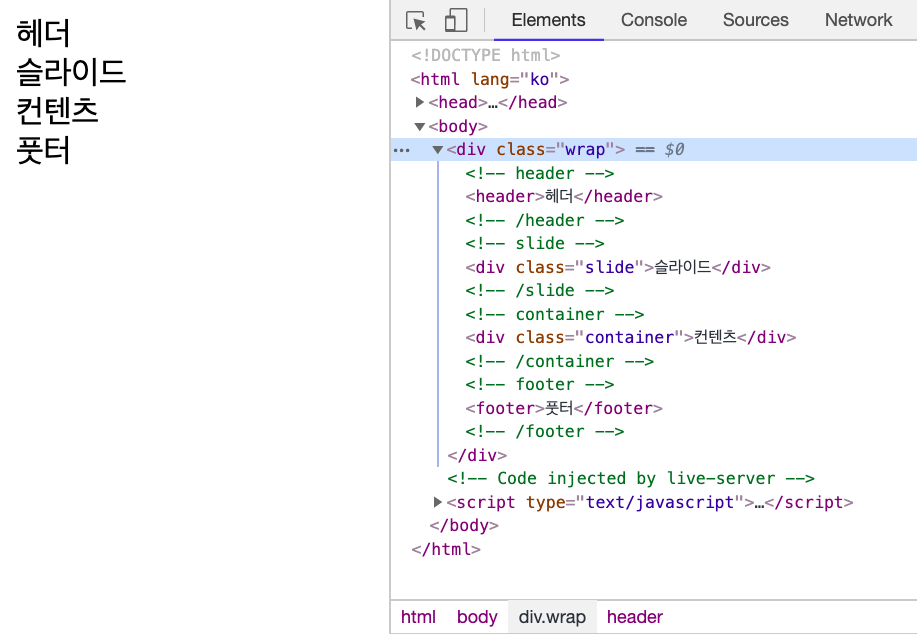Click the three-dots icon beside div wrap
This screenshot has width=917, height=634.
(402, 150)
